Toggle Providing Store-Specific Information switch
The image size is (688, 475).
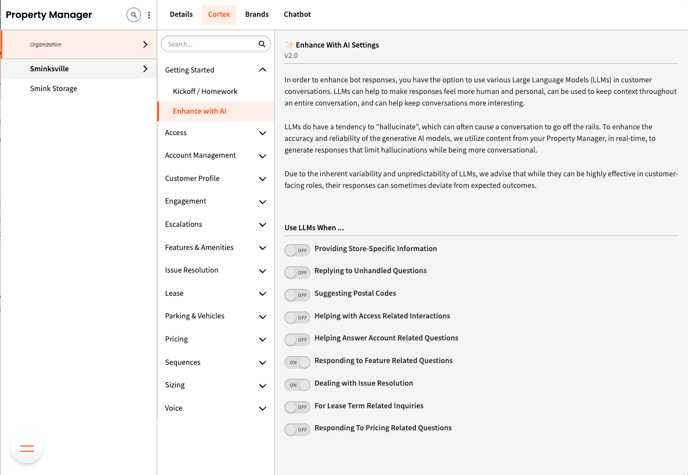[297, 250]
